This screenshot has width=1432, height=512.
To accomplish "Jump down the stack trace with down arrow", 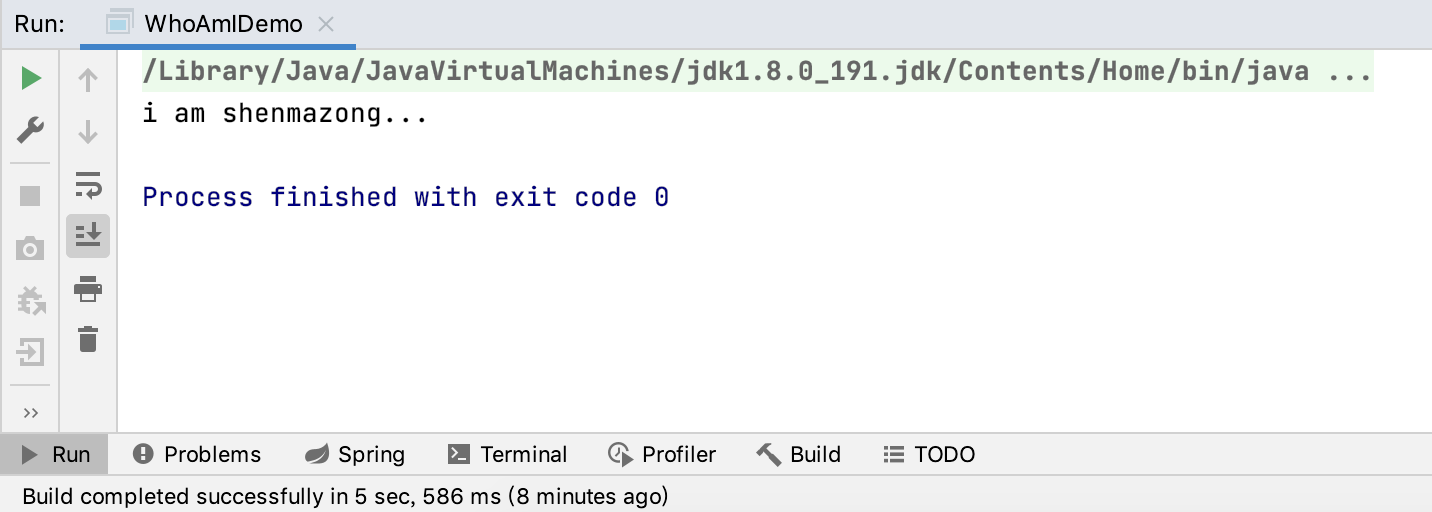I will coord(88,131).
